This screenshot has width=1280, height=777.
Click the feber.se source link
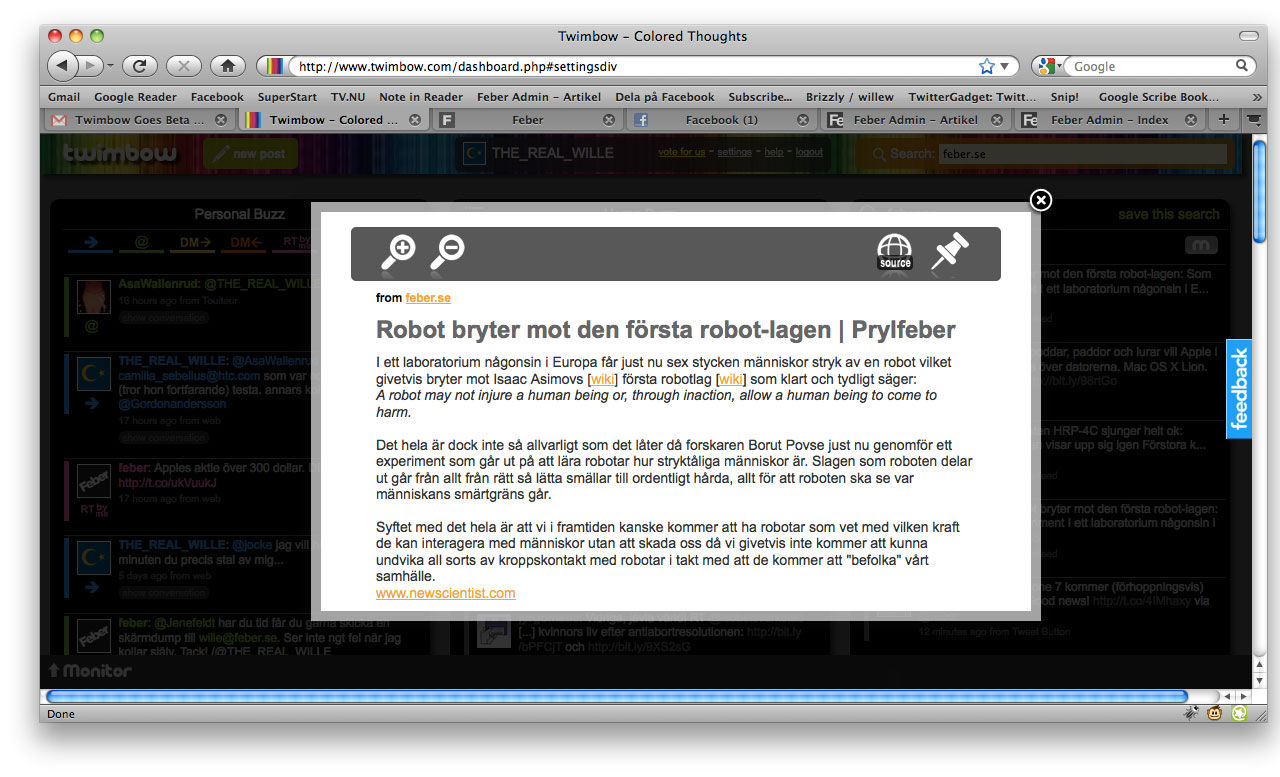(428, 298)
